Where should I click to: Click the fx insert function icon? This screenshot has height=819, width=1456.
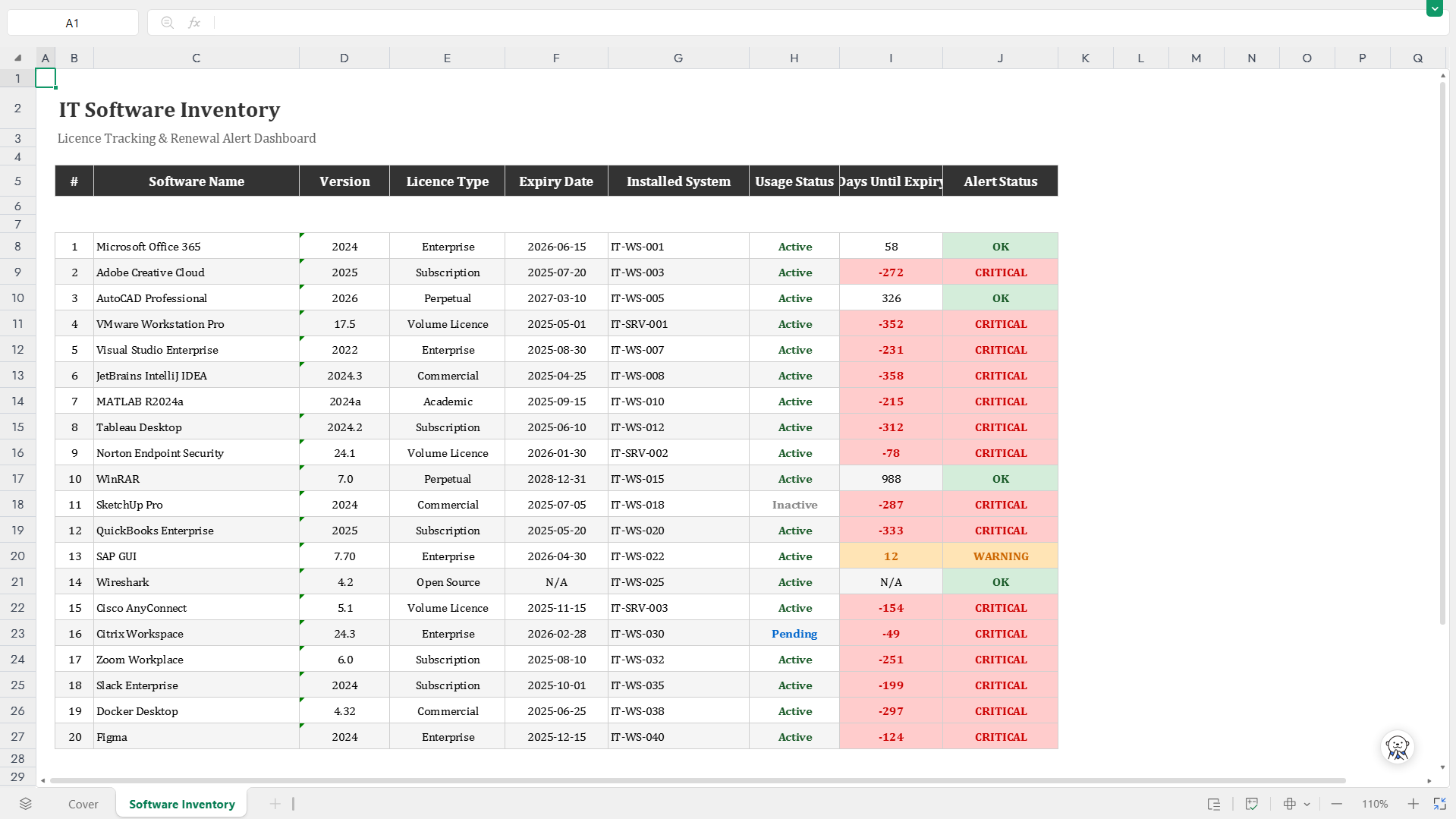[194, 23]
